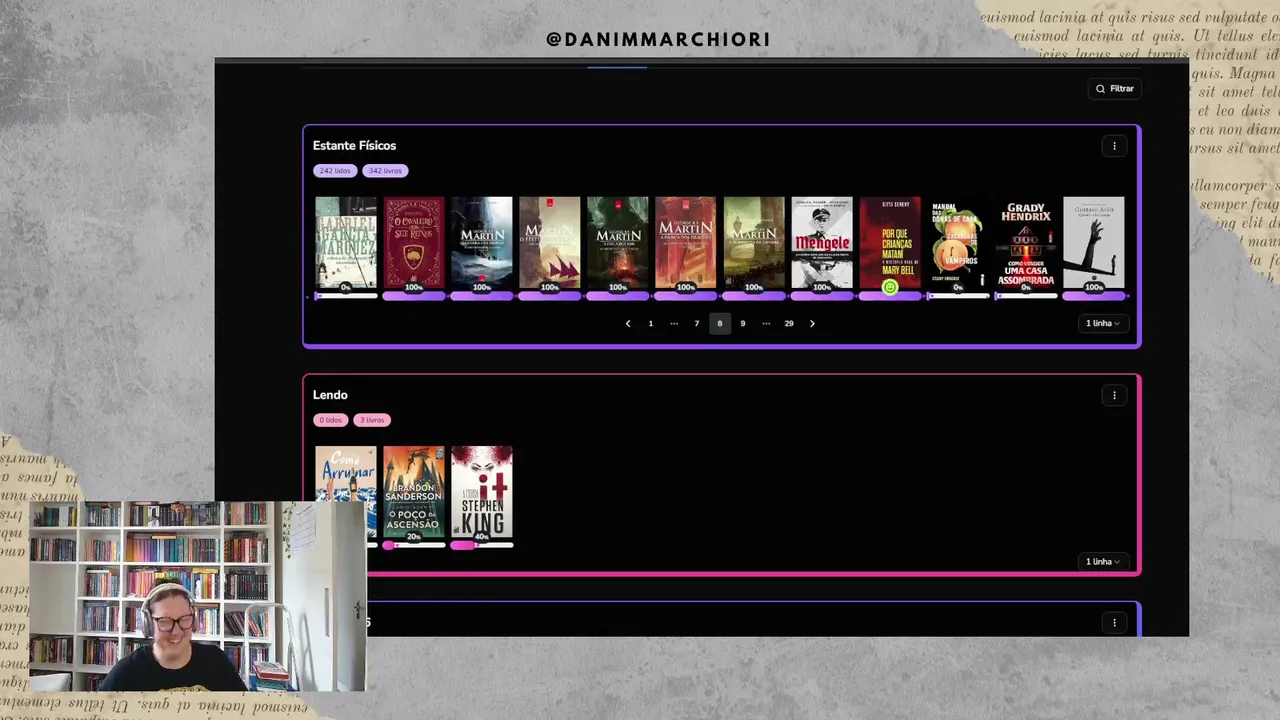
Task: Open Gabriel García Márquez book cover
Action: click(346, 243)
